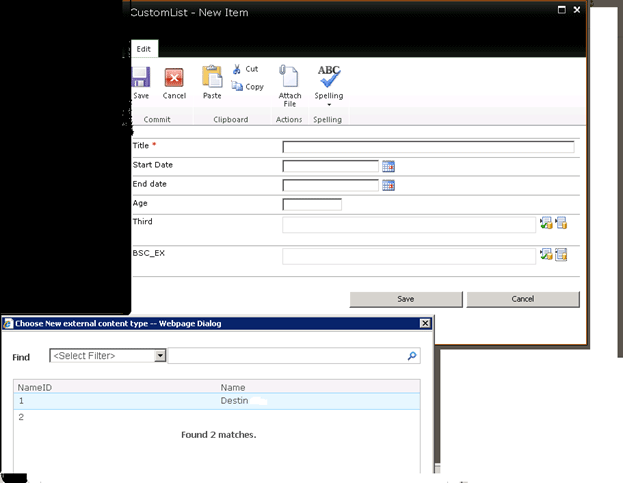Focus the Title text field

pos(428,147)
